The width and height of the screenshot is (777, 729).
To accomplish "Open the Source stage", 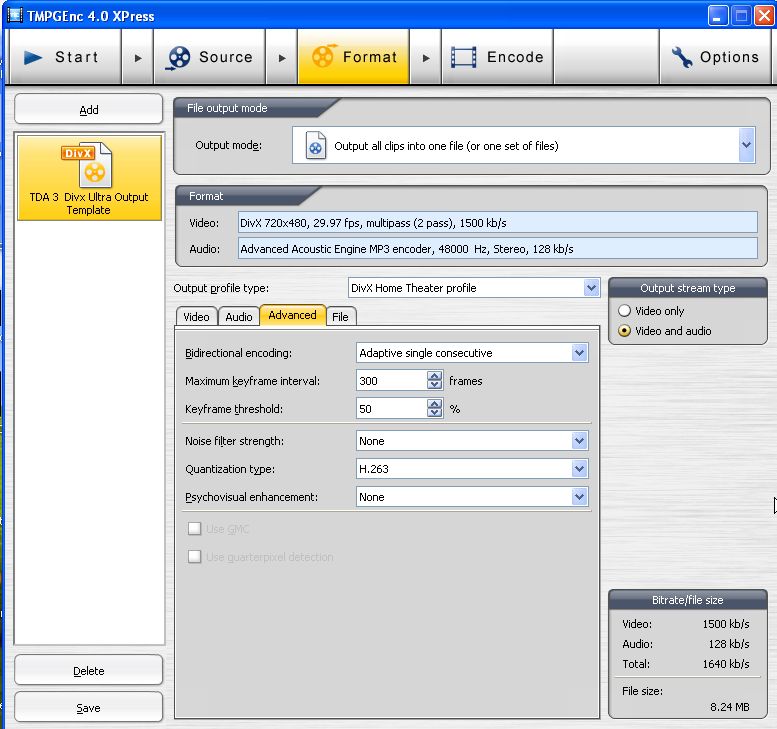I will (210, 57).
